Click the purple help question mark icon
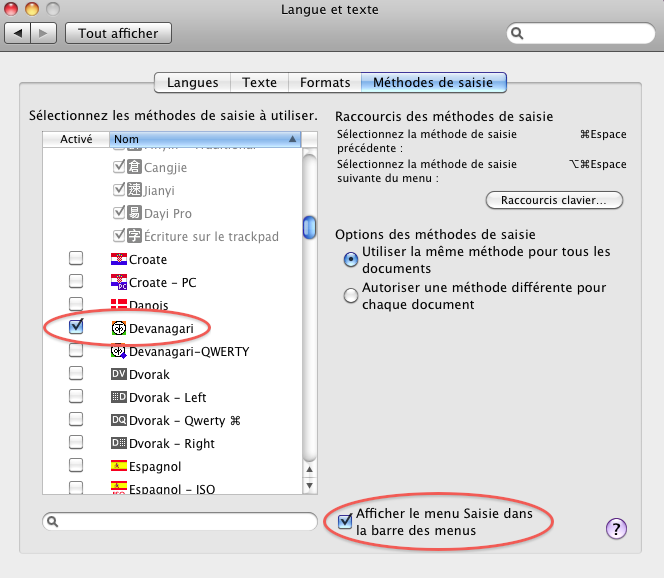Viewport: 664px width, 578px height. pos(616,529)
